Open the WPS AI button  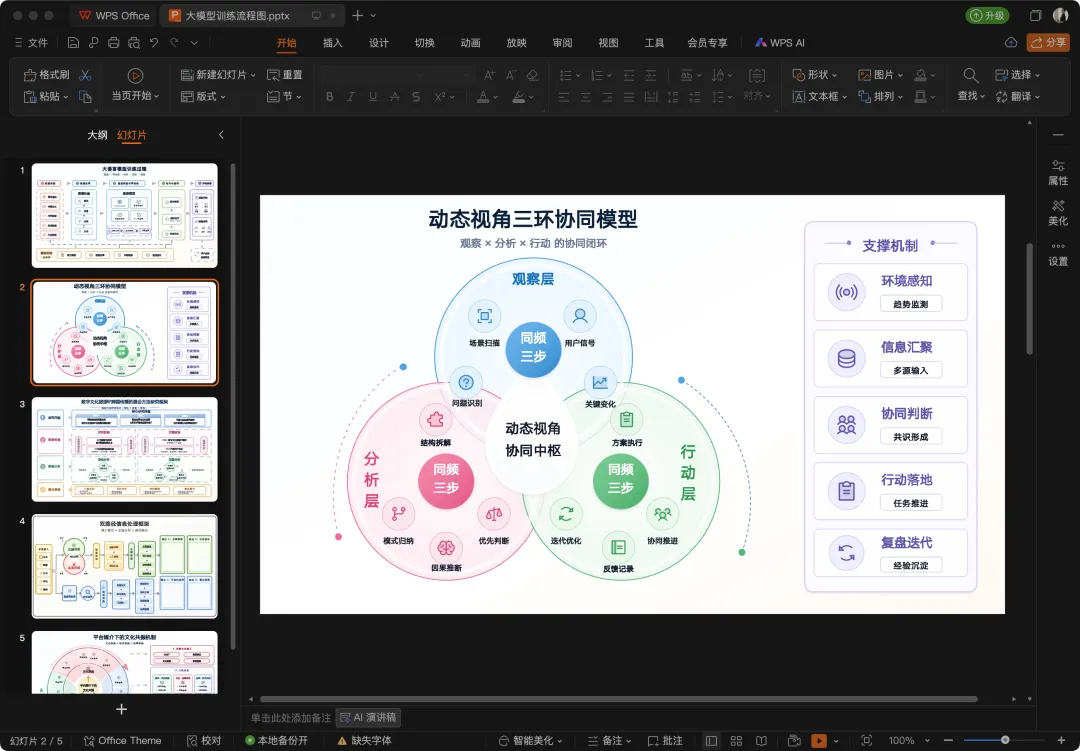pos(780,43)
